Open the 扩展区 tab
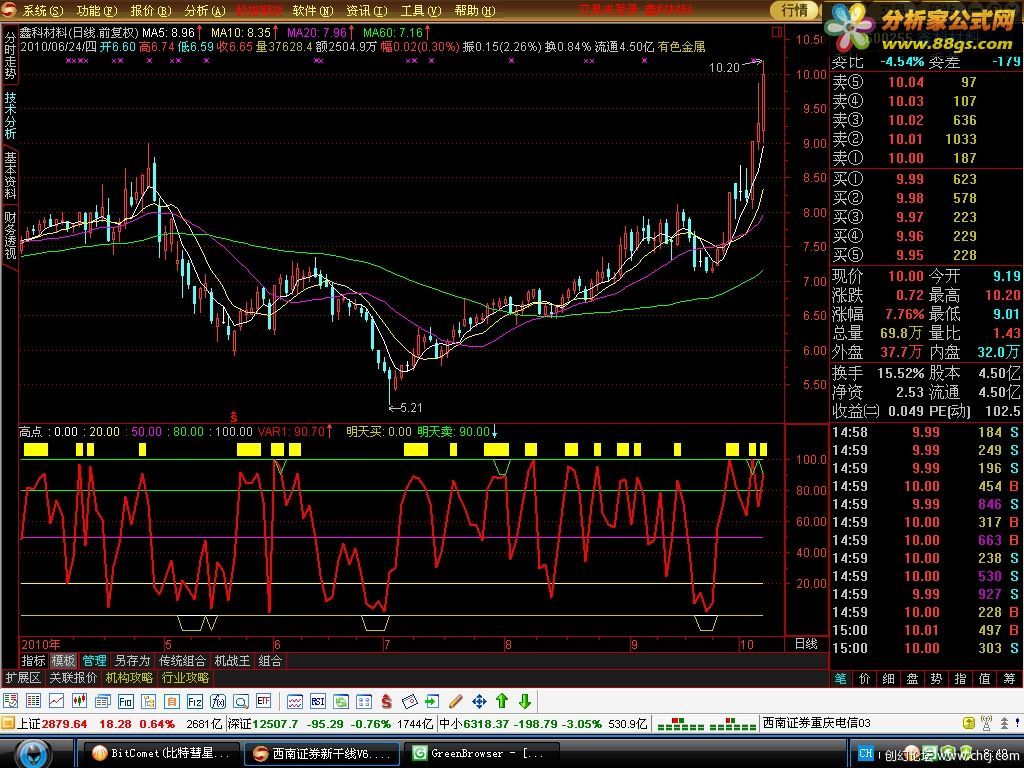This screenshot has height=768, width=1024. tap(23, 678)
